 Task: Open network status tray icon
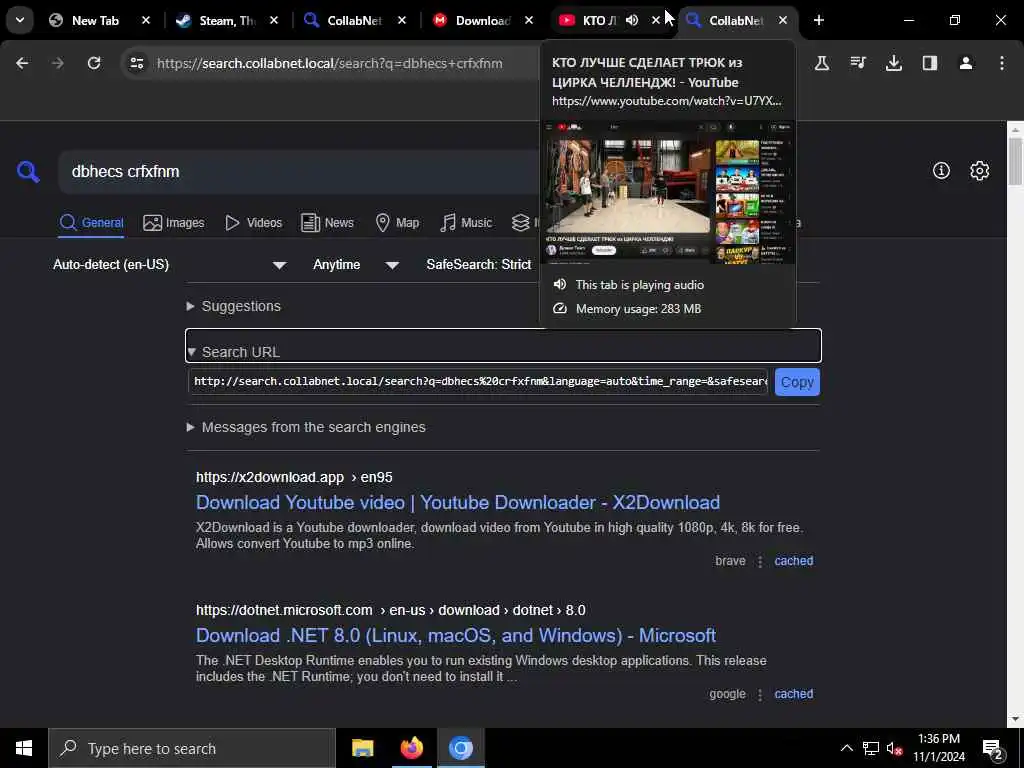click(x=871, y=748)
